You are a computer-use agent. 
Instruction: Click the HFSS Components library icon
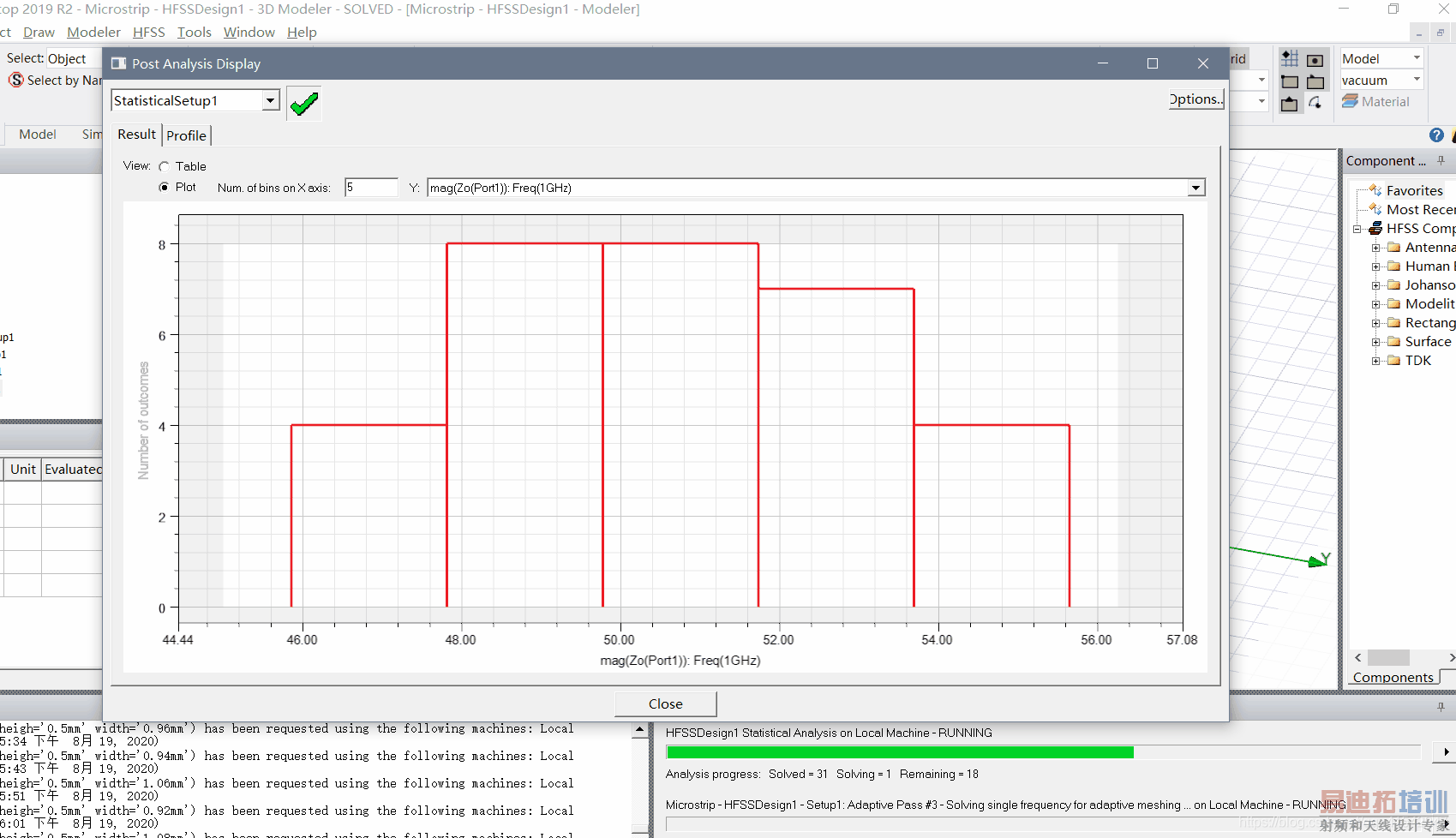click(1375, 228)
